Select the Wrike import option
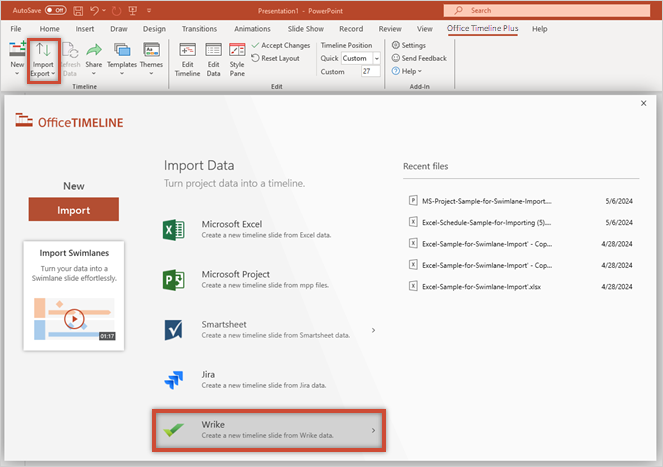Screen dimensions: 663x467 (x=269, y=430)
